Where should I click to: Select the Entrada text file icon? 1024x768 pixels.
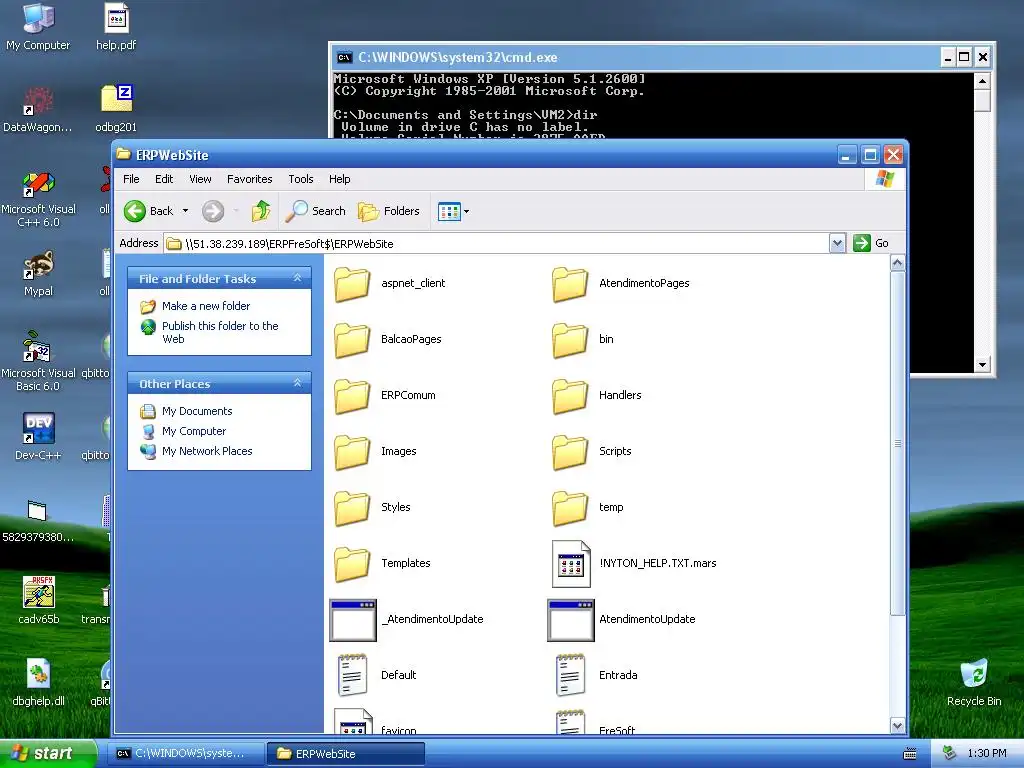point(571,675)
